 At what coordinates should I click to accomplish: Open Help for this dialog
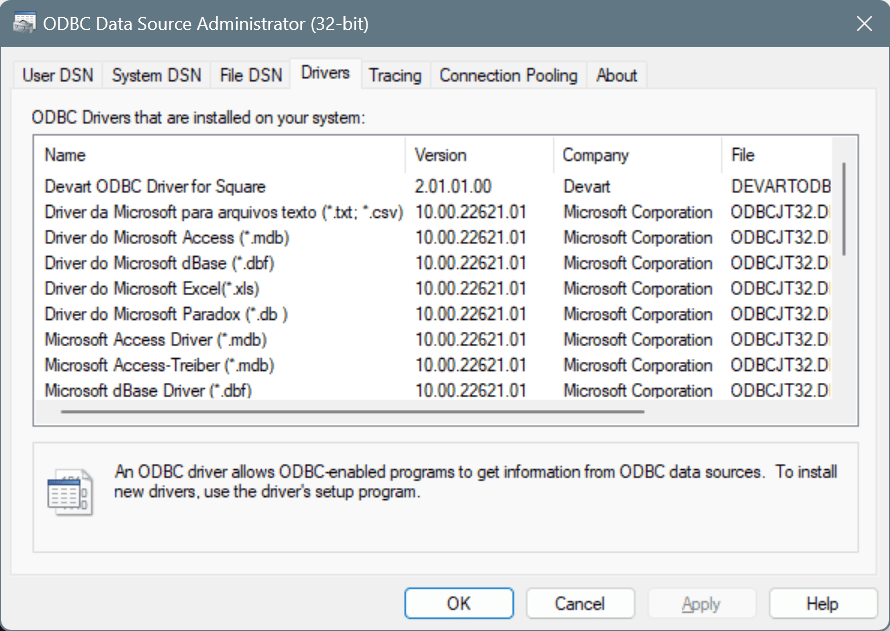[822, 603]
